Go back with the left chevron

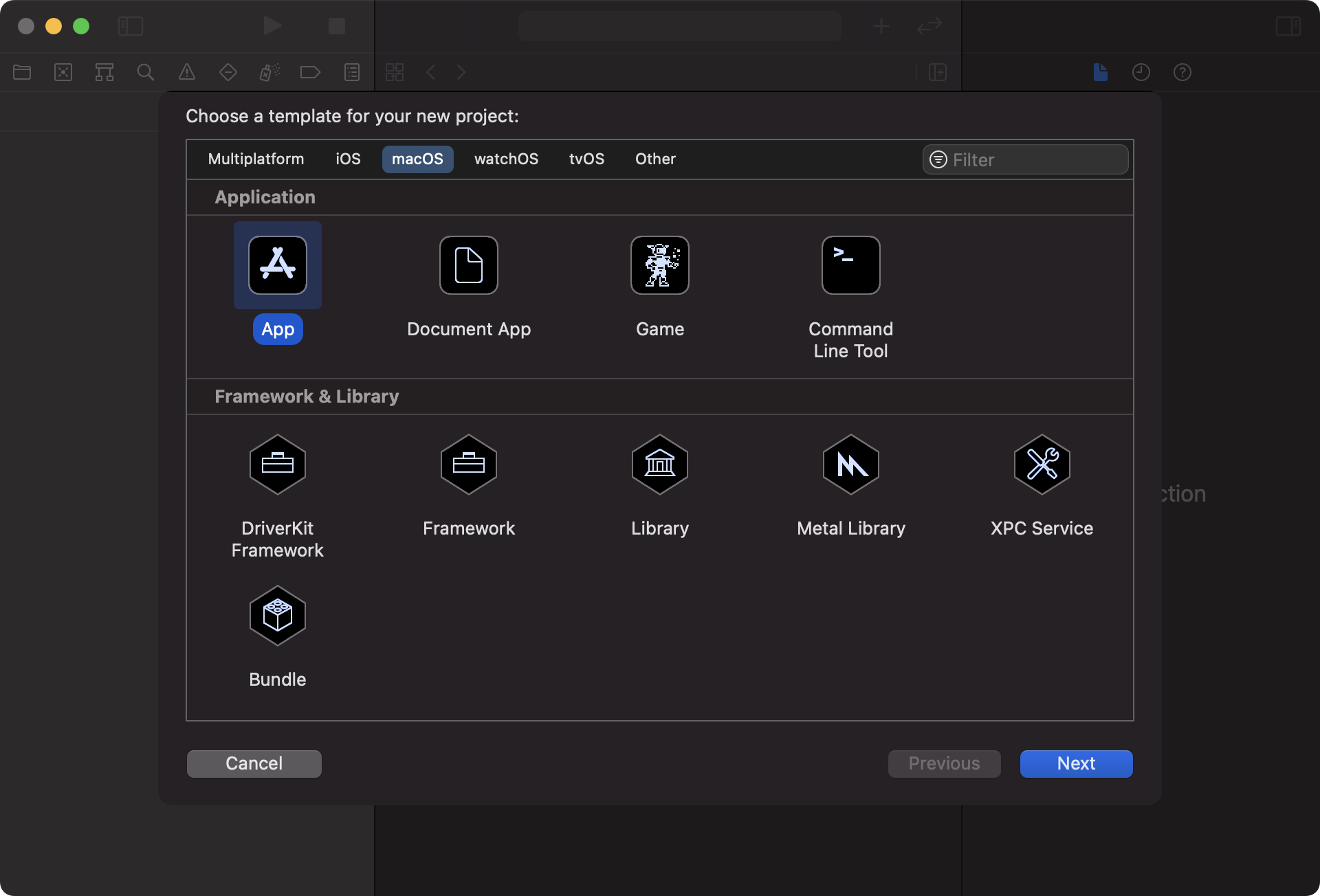[x=431, y=72]
